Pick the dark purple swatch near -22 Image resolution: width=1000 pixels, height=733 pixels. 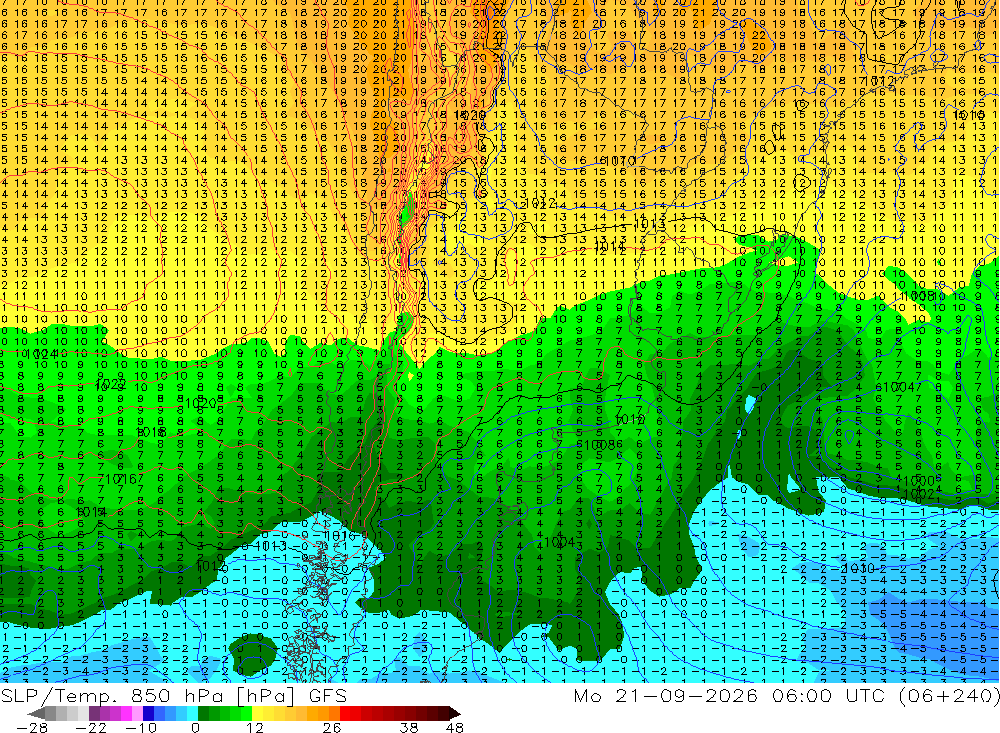point(94,714)
